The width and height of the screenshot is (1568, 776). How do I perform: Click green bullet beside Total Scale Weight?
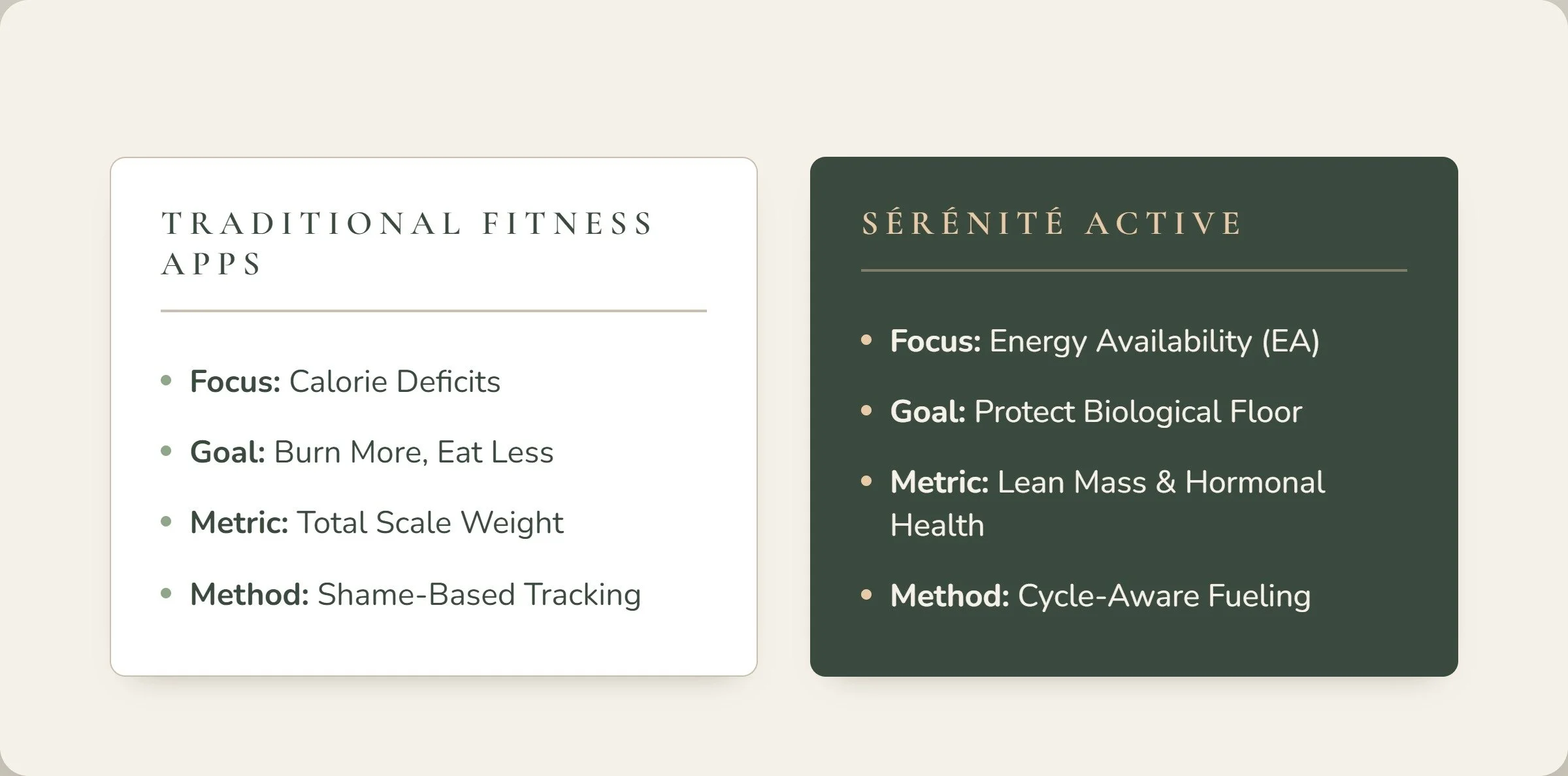166,521
